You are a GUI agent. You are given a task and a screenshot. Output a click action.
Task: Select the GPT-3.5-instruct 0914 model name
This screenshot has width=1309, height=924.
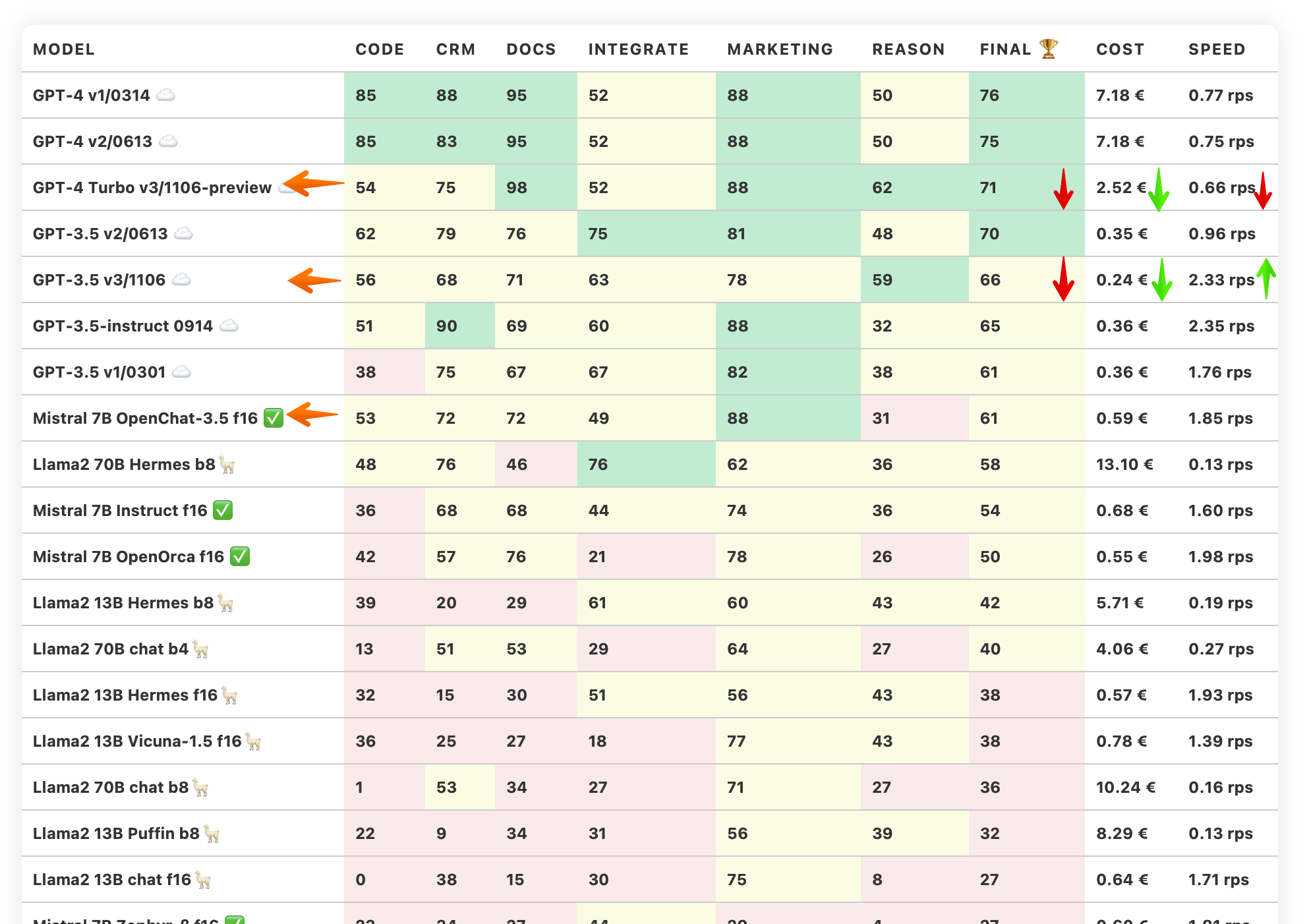[123, 326]
